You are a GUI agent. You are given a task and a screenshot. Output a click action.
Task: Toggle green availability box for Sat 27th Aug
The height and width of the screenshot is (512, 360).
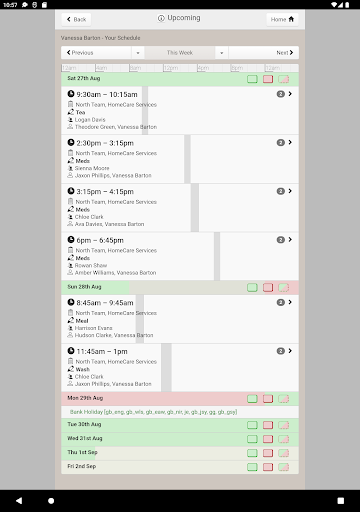(x=252, y=79)
